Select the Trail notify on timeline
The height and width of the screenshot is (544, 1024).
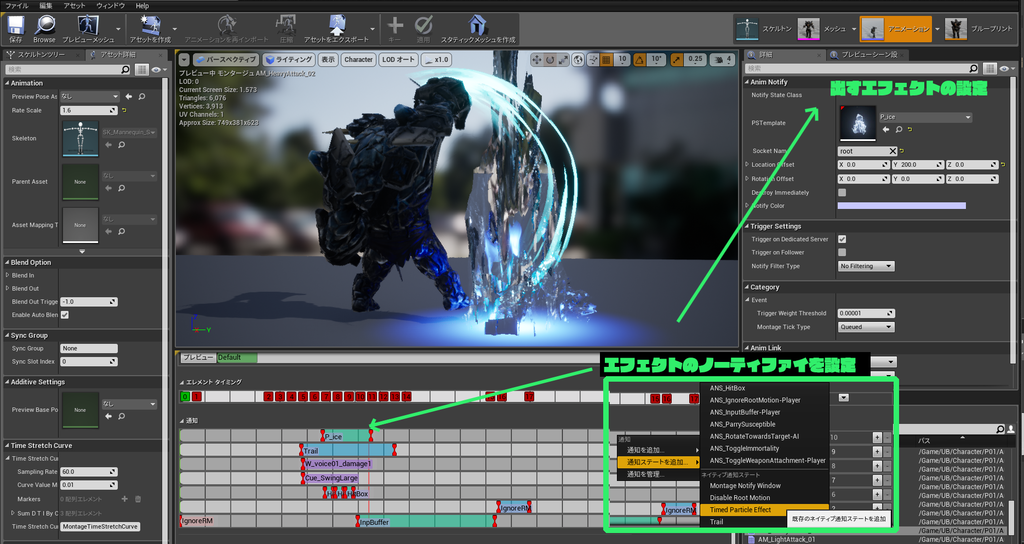click(x=347, y=451)
